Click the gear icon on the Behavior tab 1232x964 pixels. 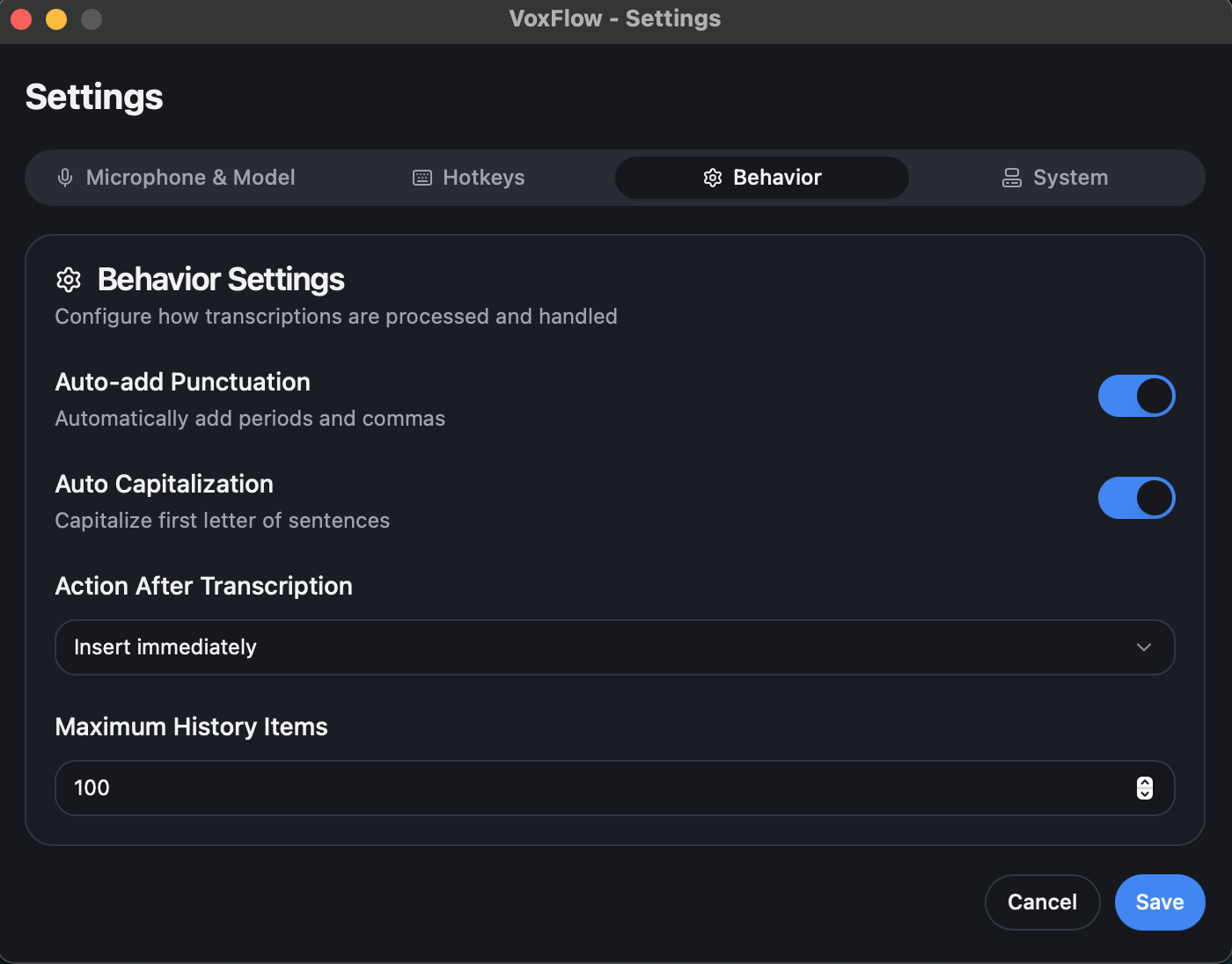[x=713, y=177]
